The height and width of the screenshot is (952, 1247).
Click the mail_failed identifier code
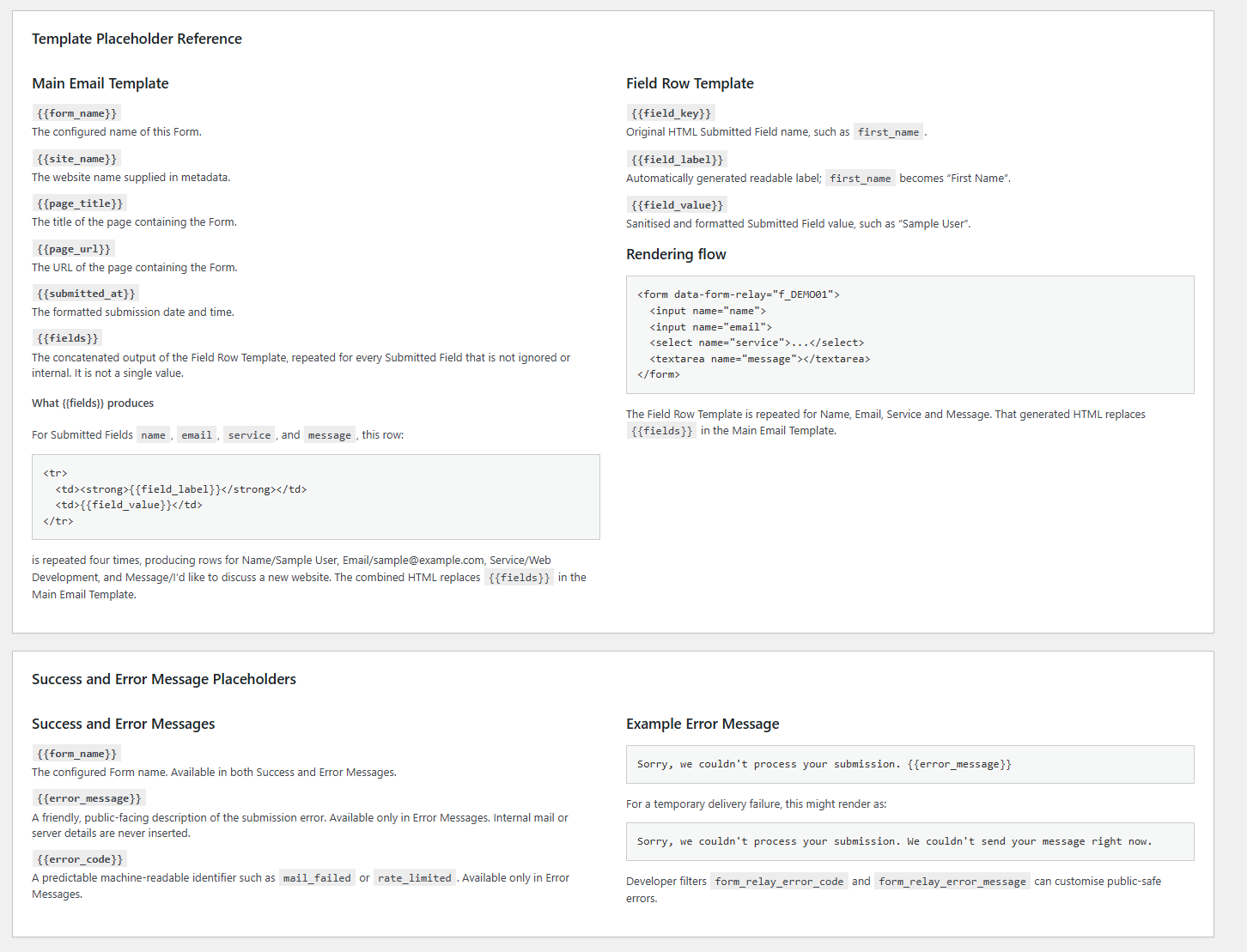pos(317,878)
